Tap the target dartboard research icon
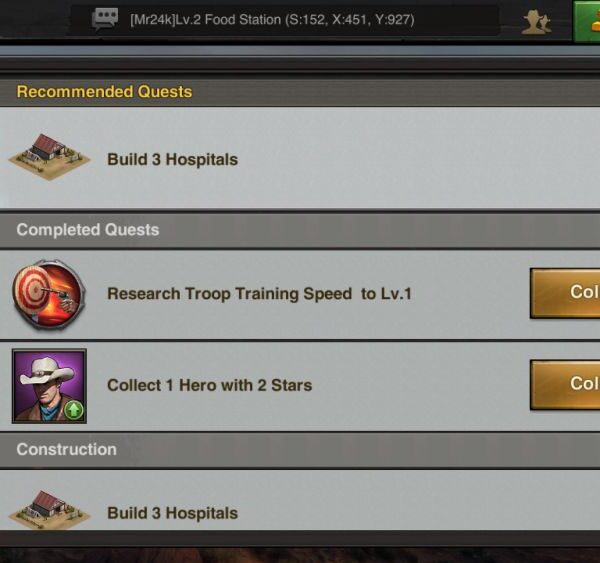The image size is (600, 563). (49, 294)
